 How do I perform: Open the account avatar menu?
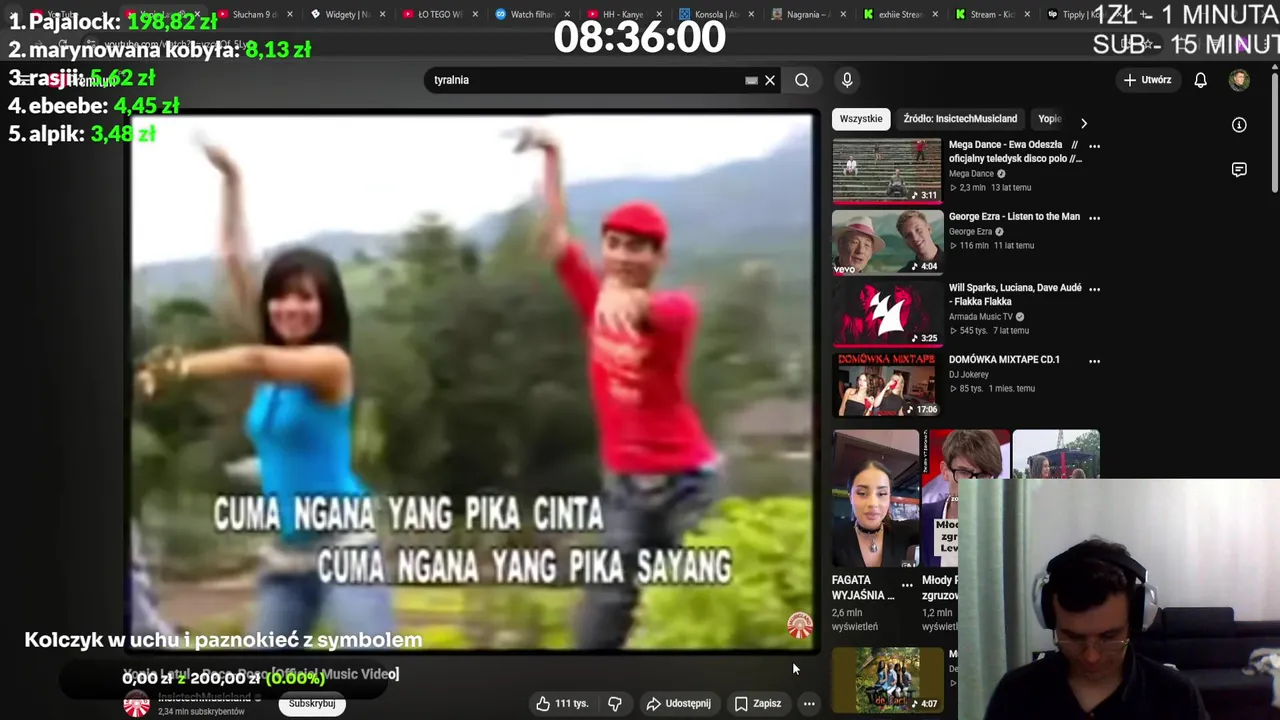click(1239, 80)
